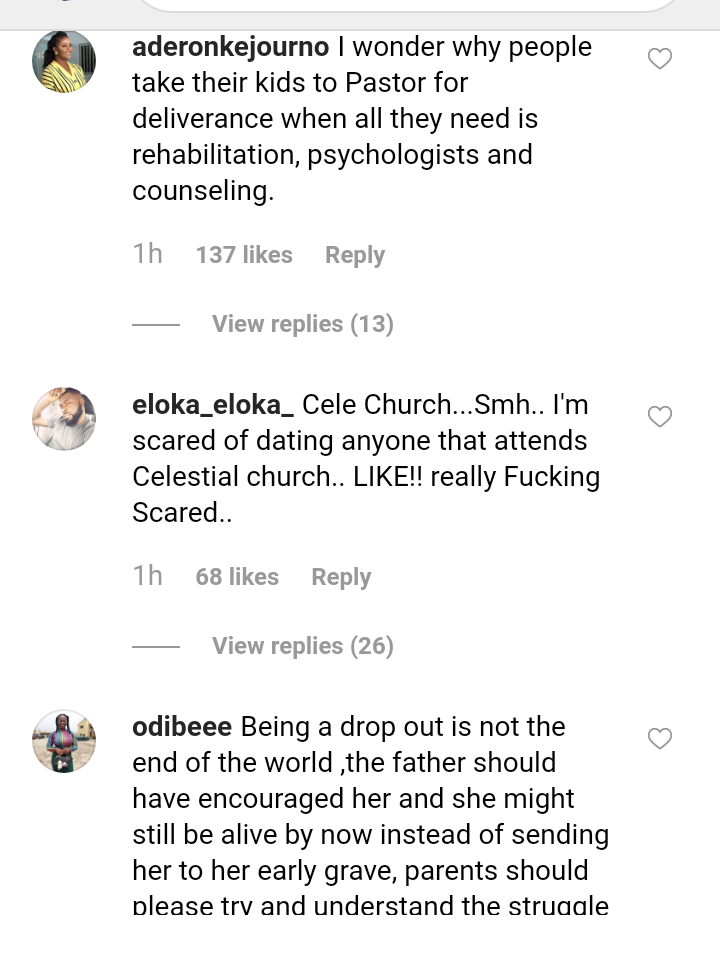Show the 137 likes list
The height and width of the screenshot is (960, 720).
(244, 255)
